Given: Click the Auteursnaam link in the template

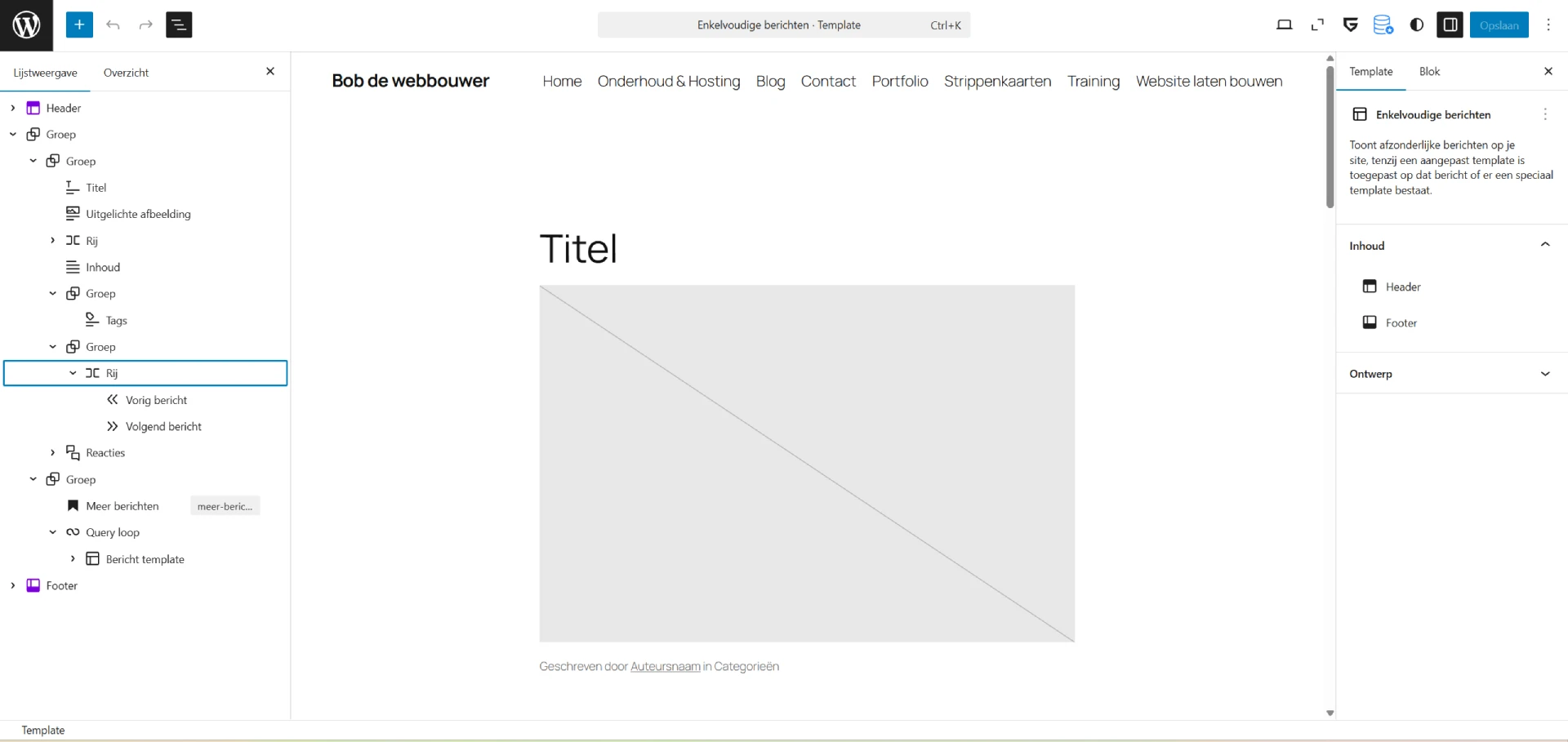Looking at the screenshot, I should 665,666.
